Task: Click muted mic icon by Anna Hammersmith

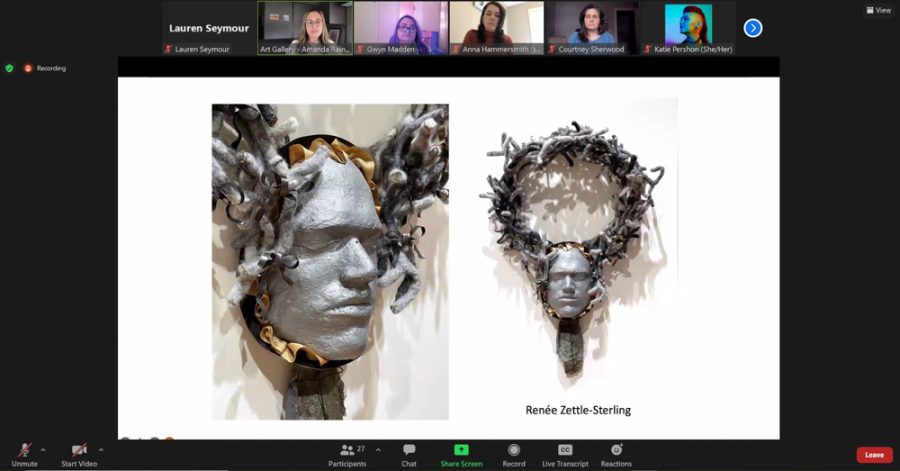Action: pos(456,49)
